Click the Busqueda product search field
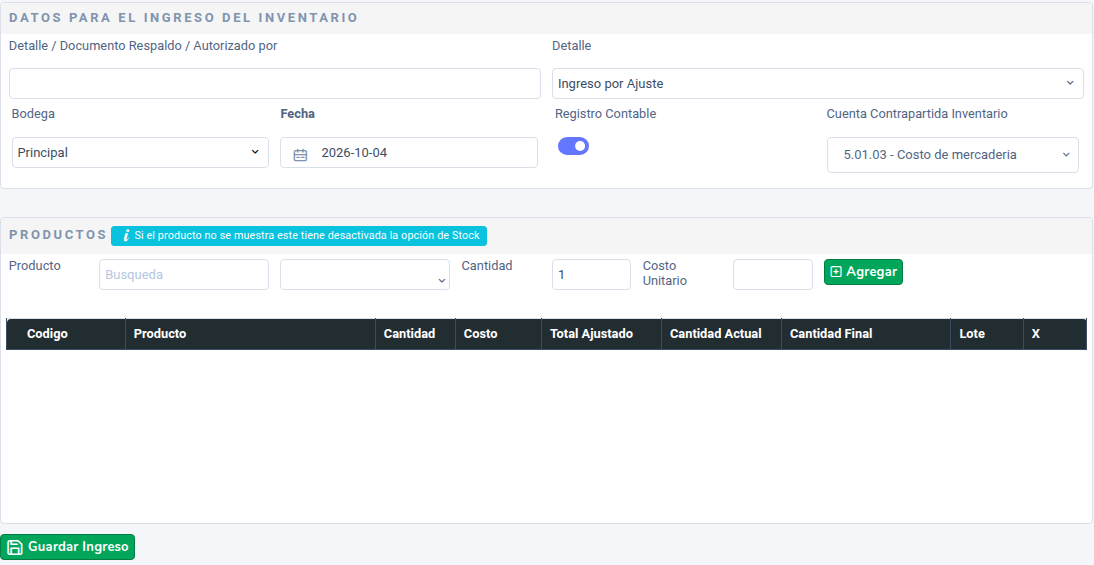Viewport: 1094px width, 565px height. (x=183, y=275)
